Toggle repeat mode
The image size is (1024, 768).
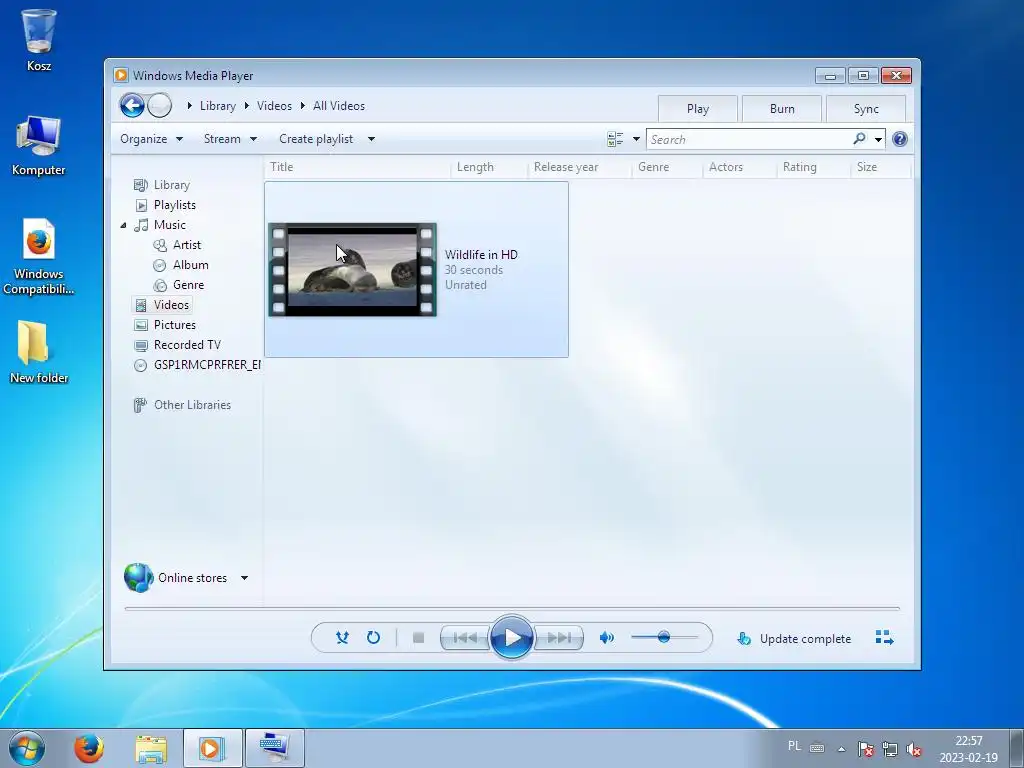coord(373,637)
